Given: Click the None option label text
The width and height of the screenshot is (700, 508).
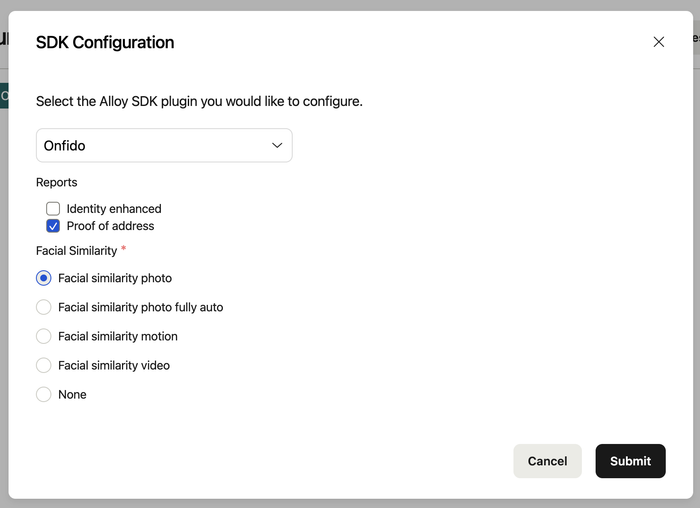Looking at the screenshot, I should click(72, 394).
